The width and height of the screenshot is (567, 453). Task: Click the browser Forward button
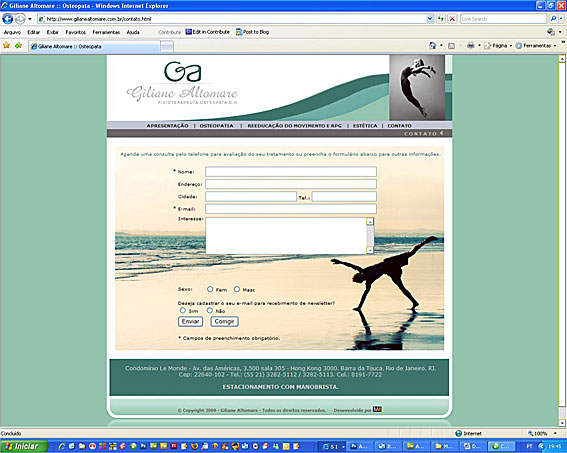click(x=20, y=18)
